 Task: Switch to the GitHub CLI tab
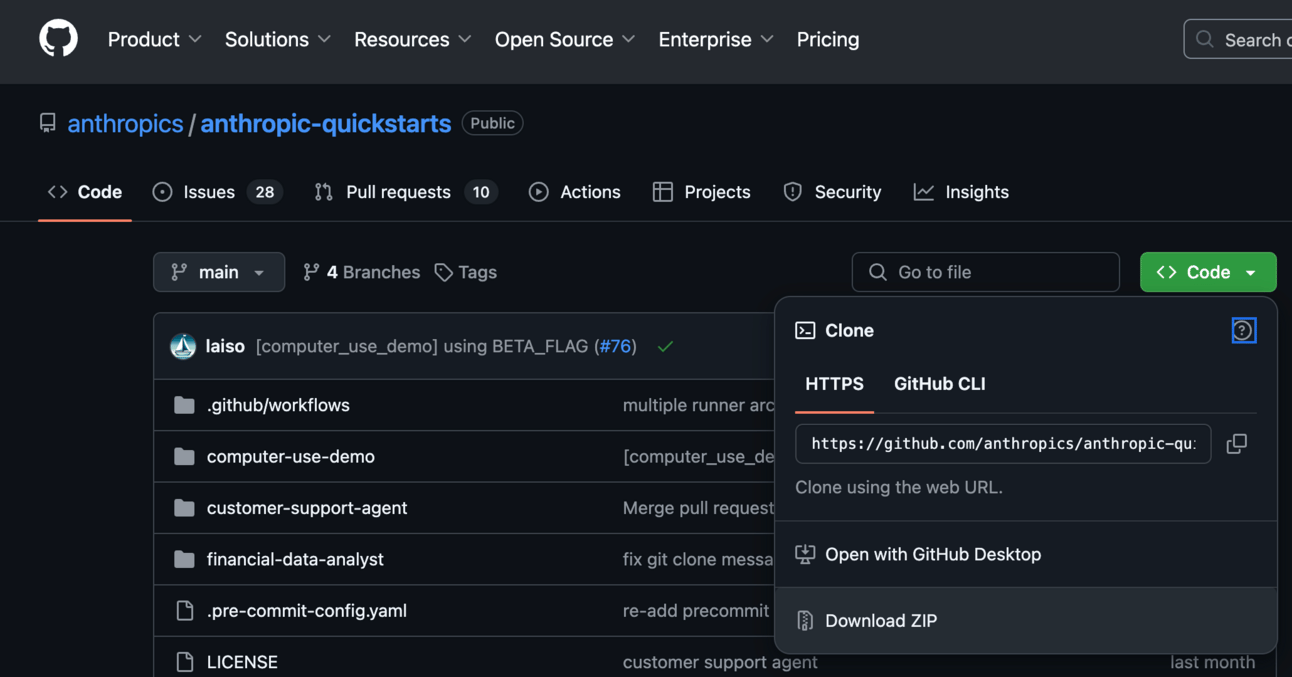tap(939, 384)
